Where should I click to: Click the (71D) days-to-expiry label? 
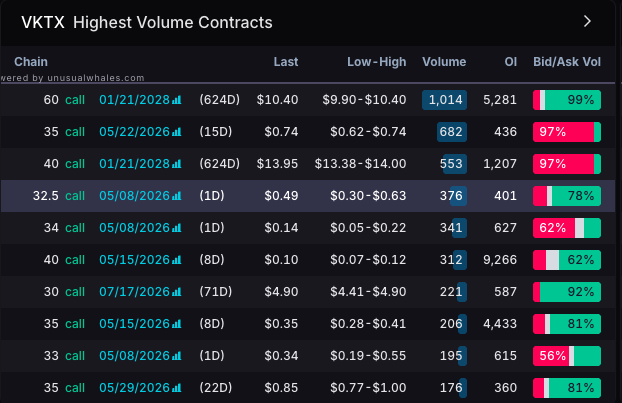[215, 292]
